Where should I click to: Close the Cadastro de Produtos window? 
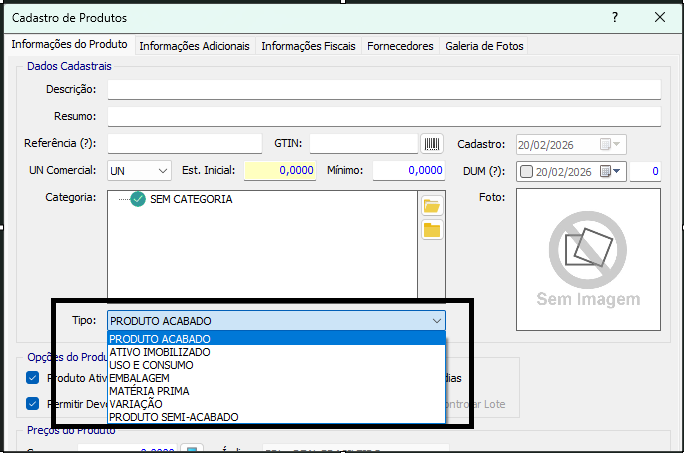click(x=660, y=17)
